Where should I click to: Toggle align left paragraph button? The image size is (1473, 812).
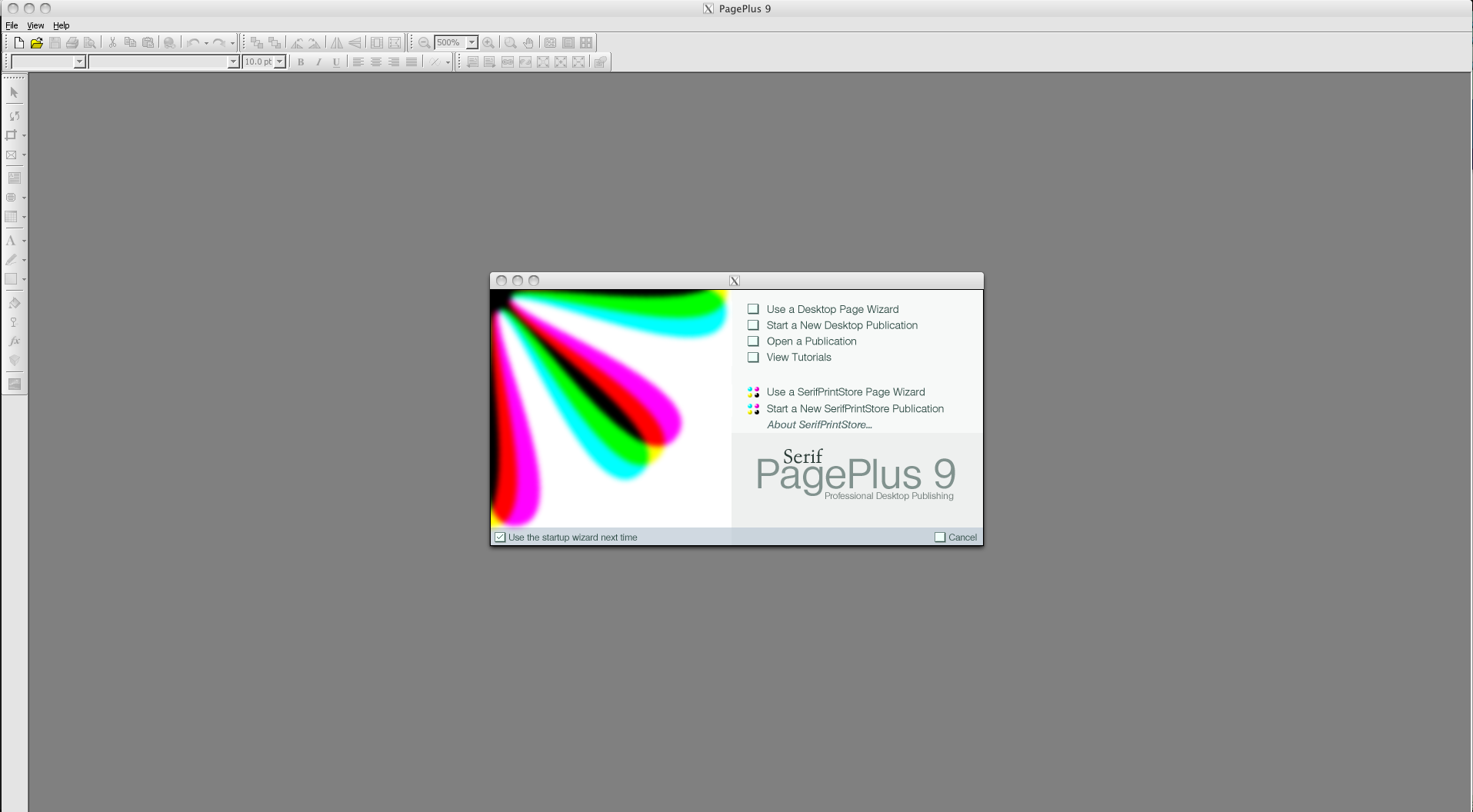point(358,62)
